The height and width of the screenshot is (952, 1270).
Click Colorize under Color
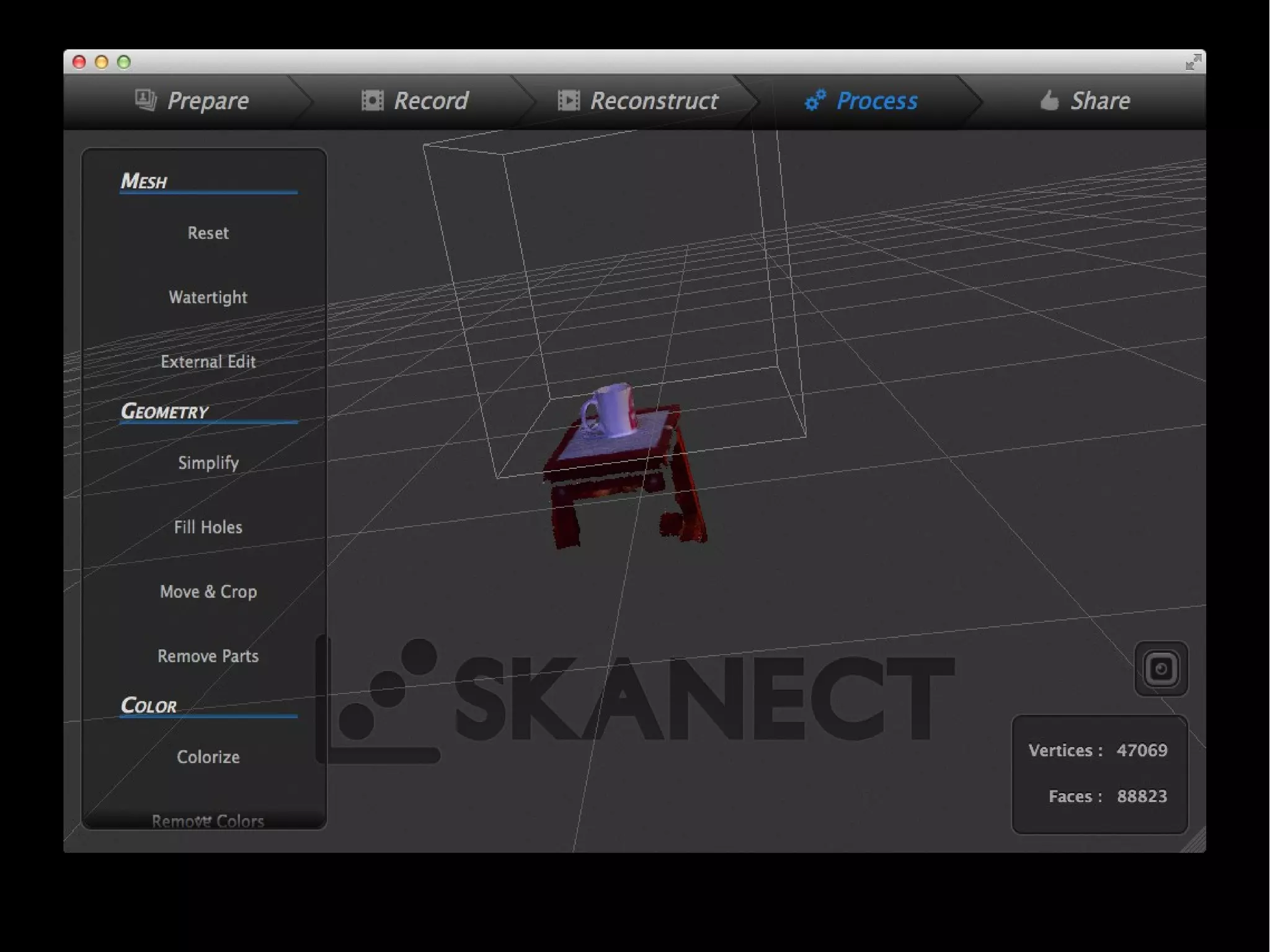click(208, 757)
